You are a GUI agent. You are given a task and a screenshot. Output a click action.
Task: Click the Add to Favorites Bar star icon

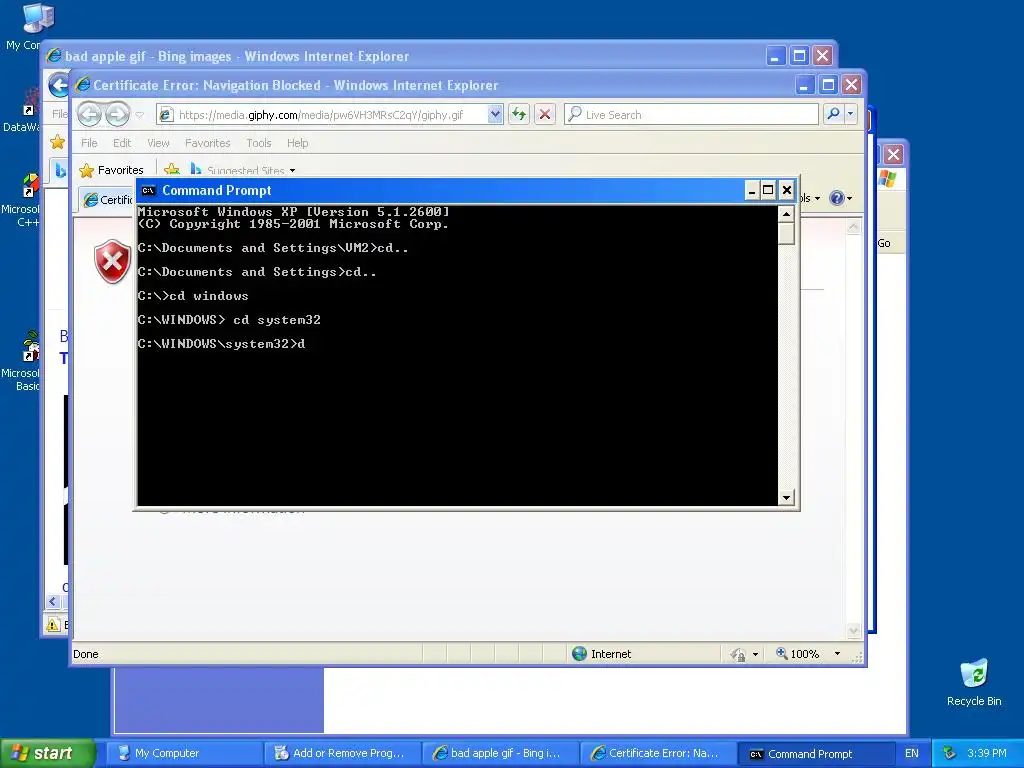[172, 170]
